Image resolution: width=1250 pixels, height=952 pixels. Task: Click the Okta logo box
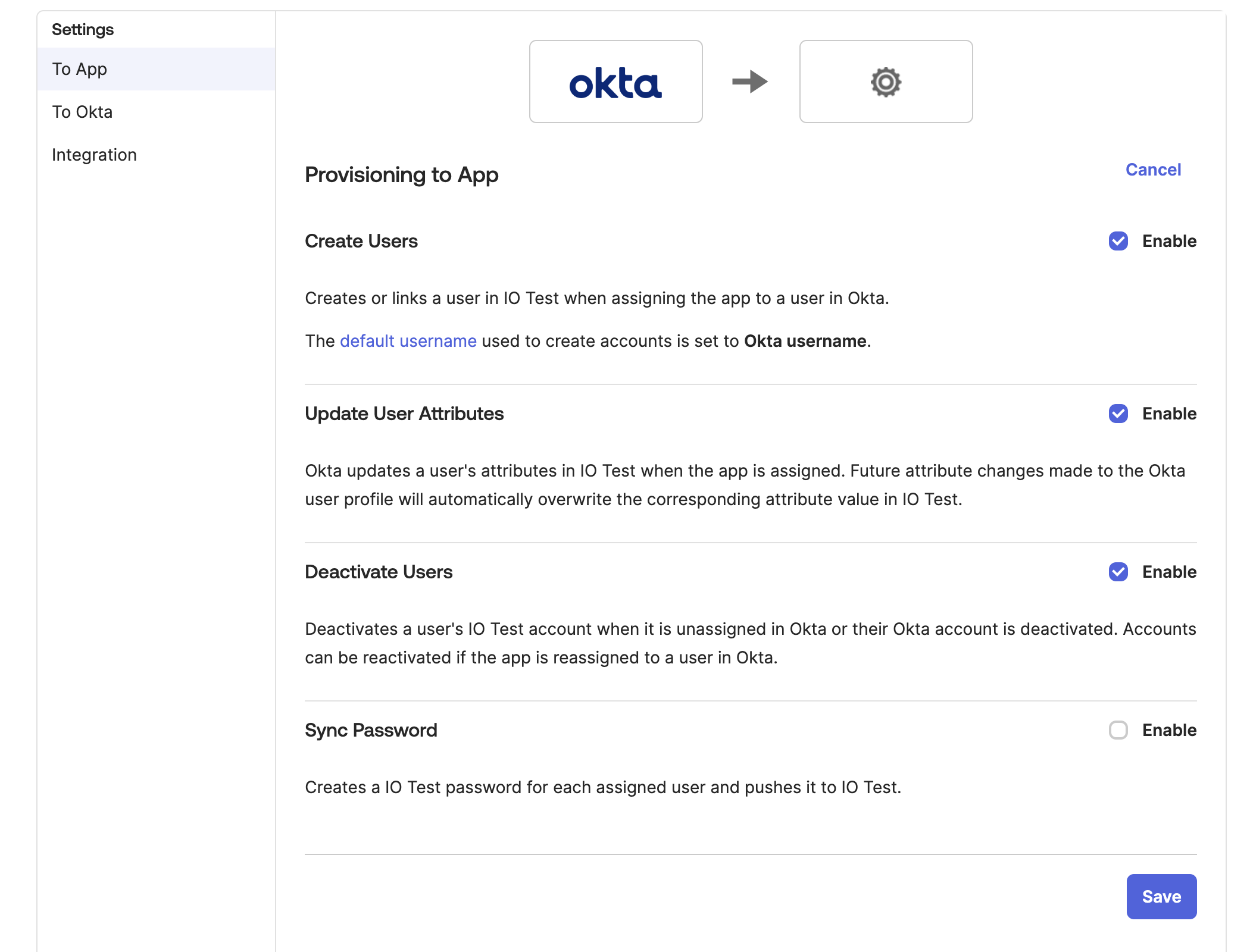615,82
